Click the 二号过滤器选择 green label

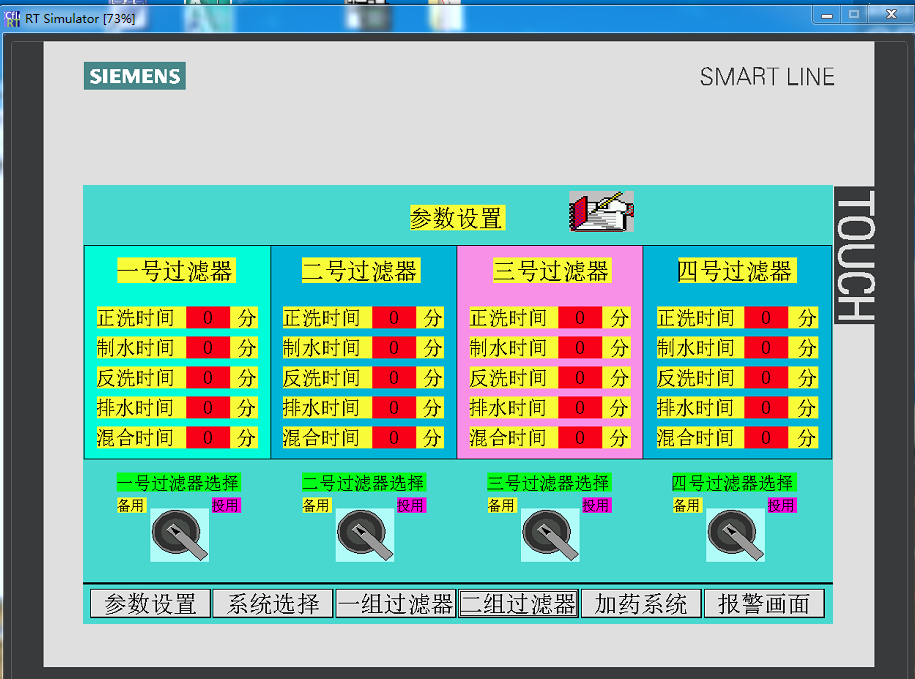point(364,482)
